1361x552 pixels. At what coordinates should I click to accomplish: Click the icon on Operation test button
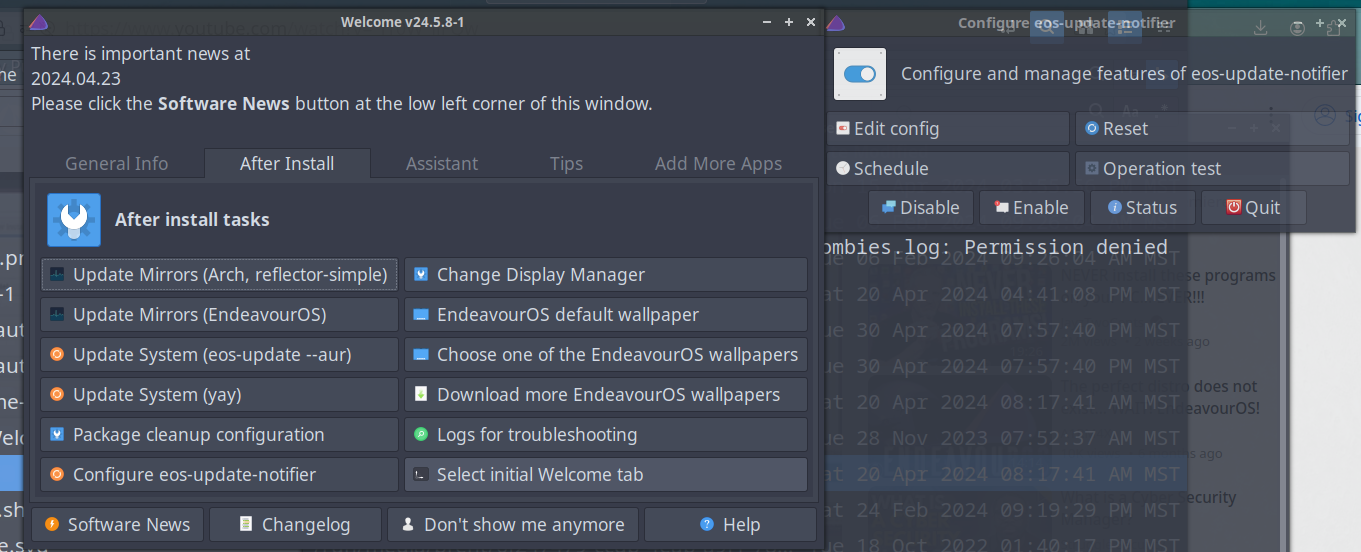[1092, 168]
